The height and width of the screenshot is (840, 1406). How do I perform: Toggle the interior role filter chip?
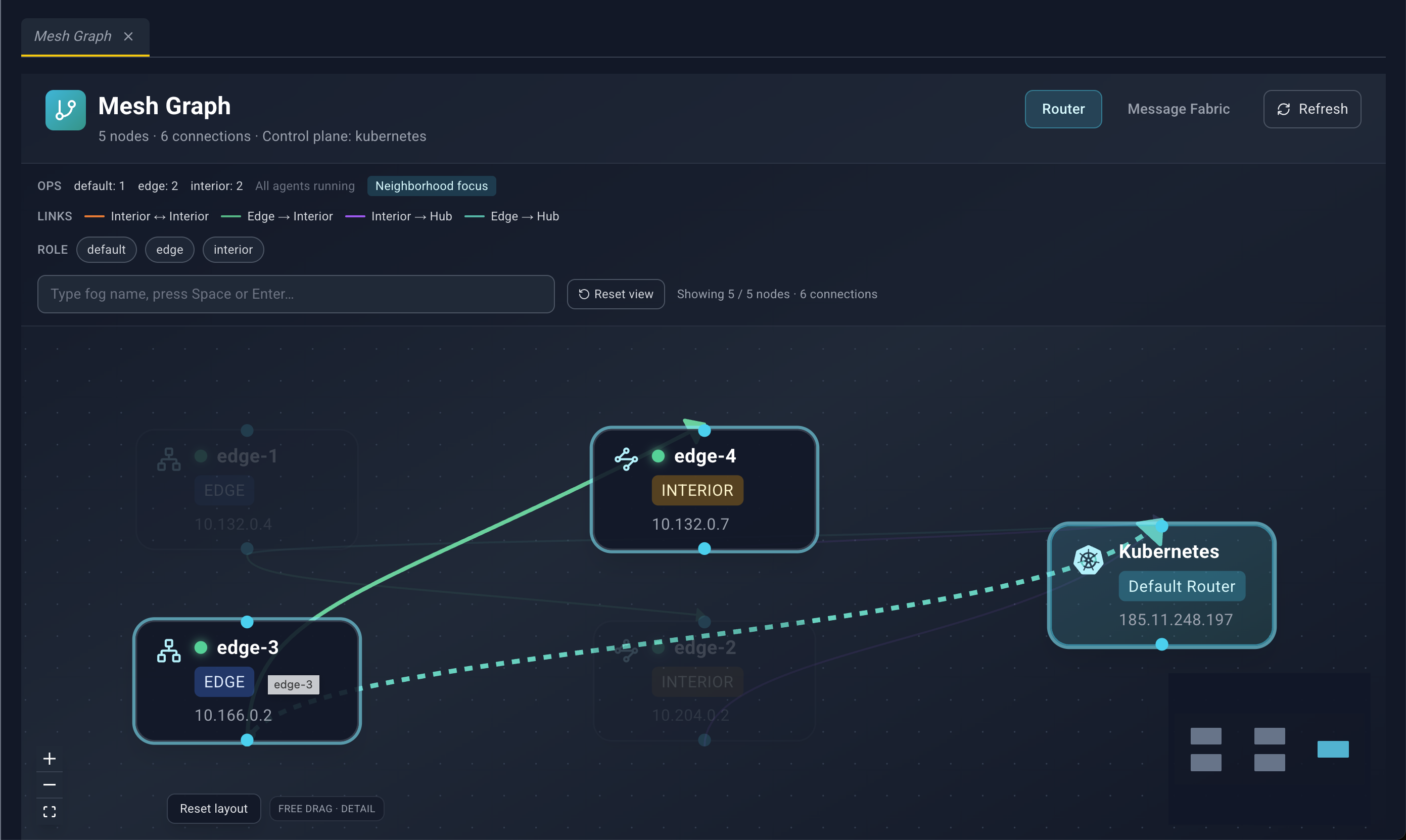[233, 250]
